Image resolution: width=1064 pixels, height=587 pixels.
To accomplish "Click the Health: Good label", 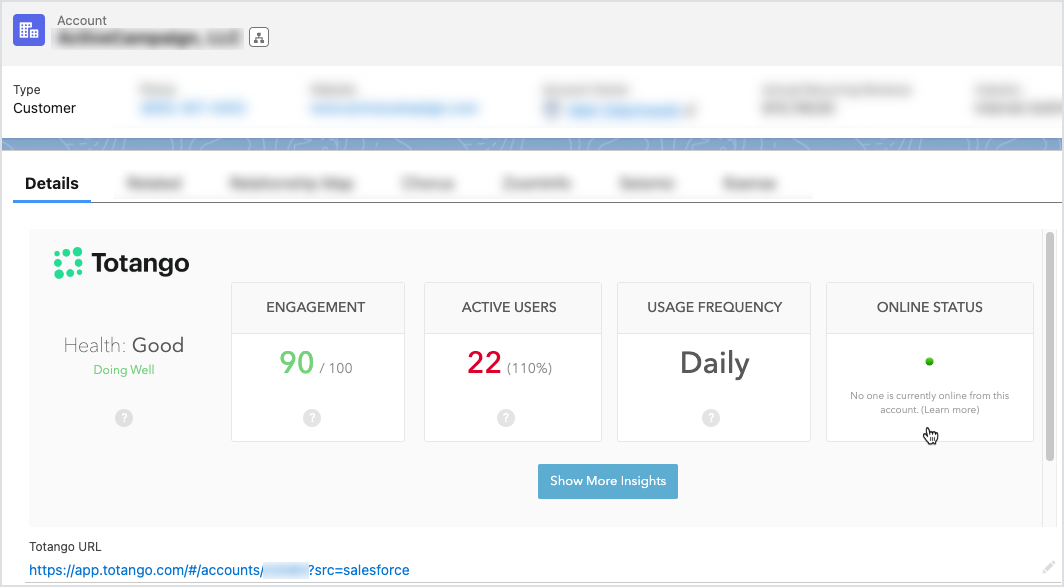I will [124, 345].
